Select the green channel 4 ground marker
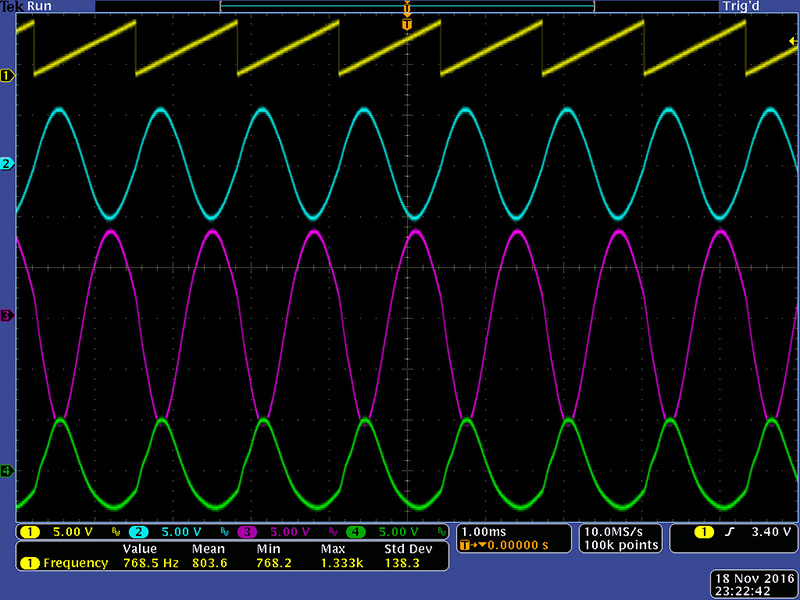Screen dimensions: 800x600 (x=7, y=471)
